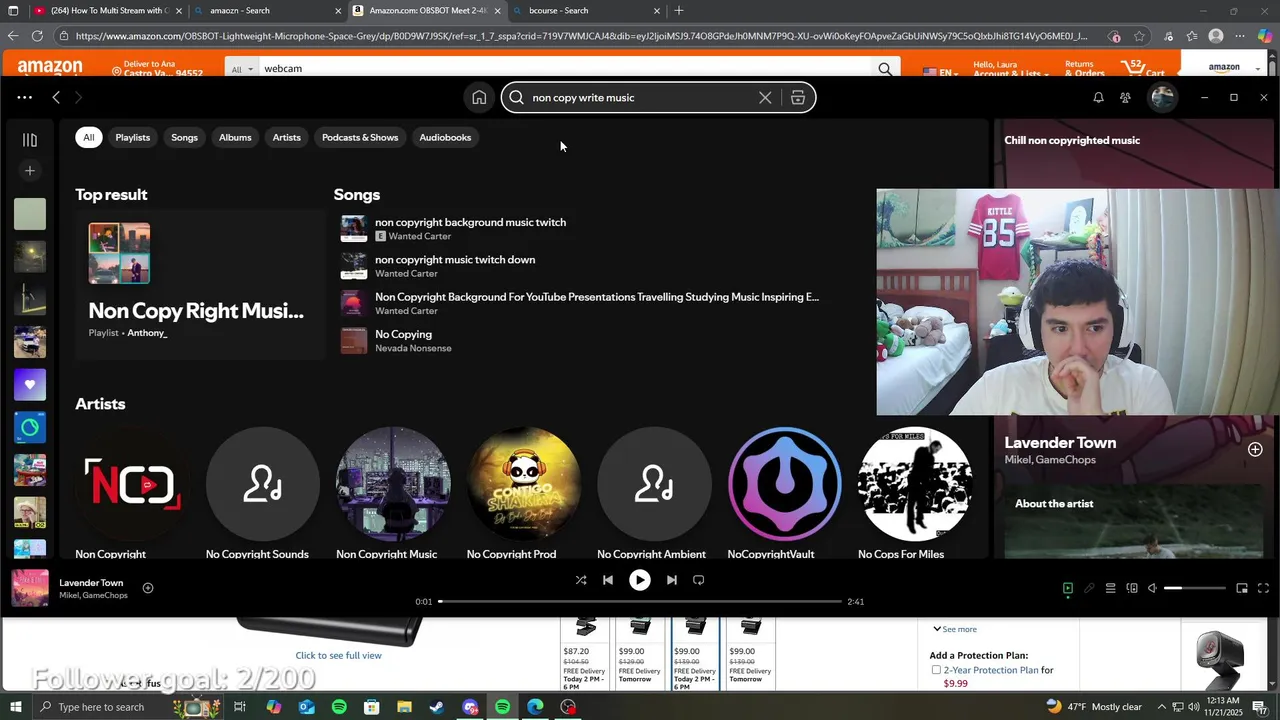Open Windows Start menu
This screenshot has height=720, width=1280.
coord(15,707)
